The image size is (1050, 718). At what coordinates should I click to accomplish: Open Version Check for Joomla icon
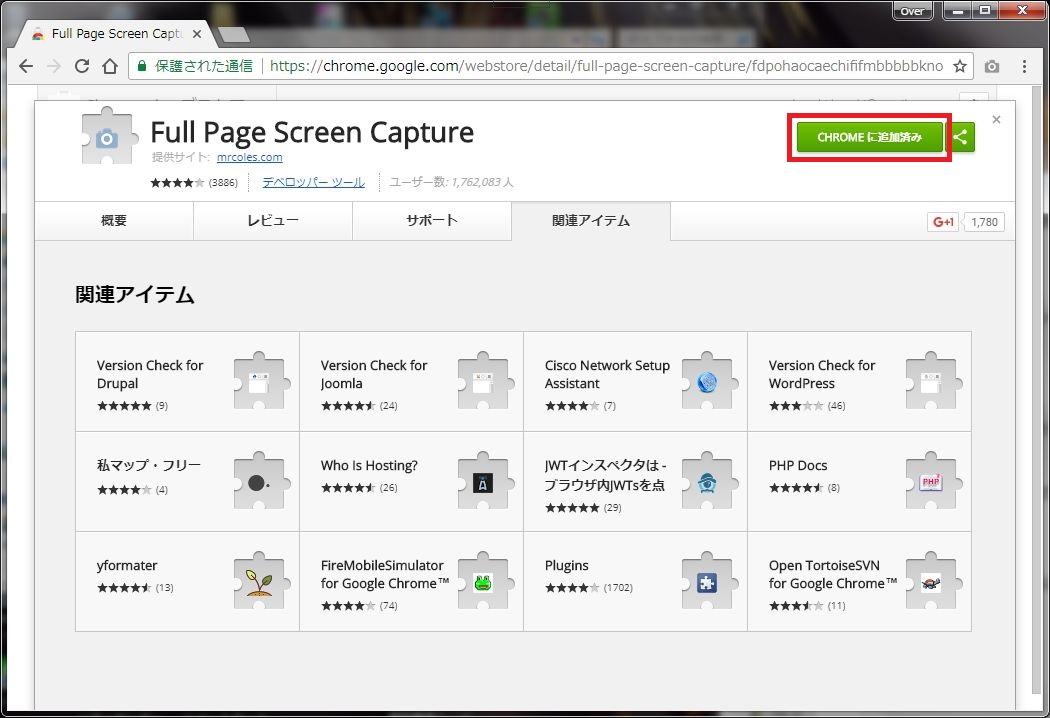point(485,380)
